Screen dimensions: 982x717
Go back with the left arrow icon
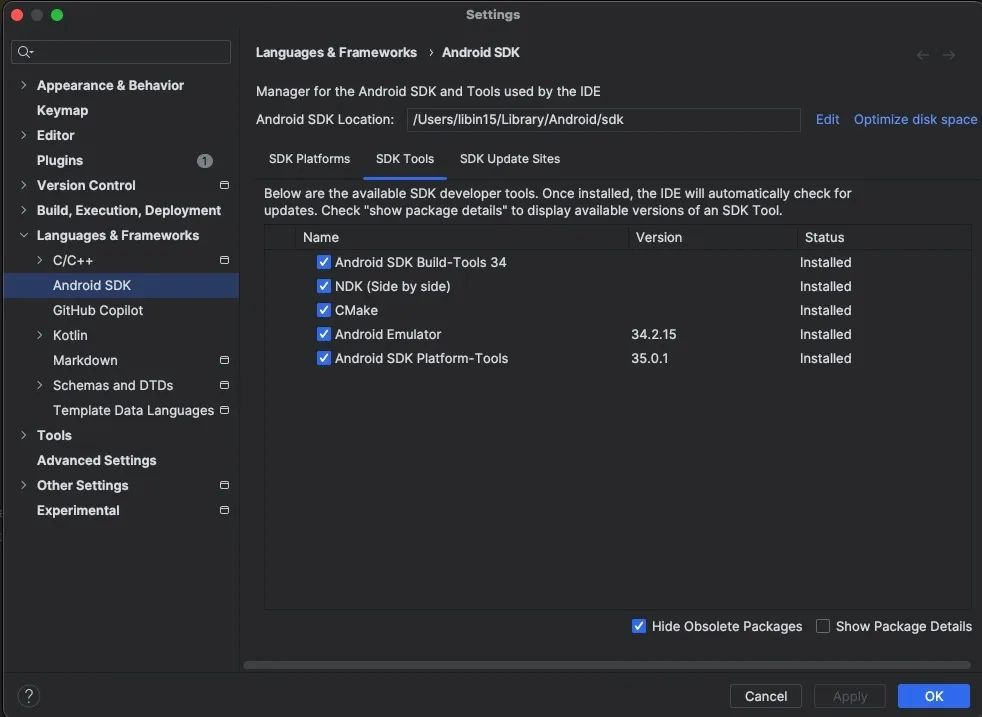pos(923,55)
